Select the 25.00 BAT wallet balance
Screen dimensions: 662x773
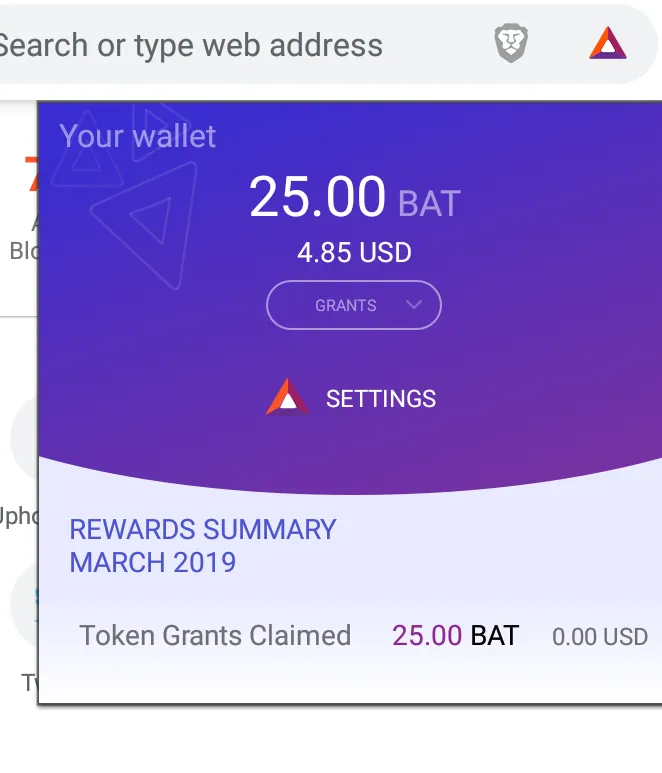click(x=354, y=197)
